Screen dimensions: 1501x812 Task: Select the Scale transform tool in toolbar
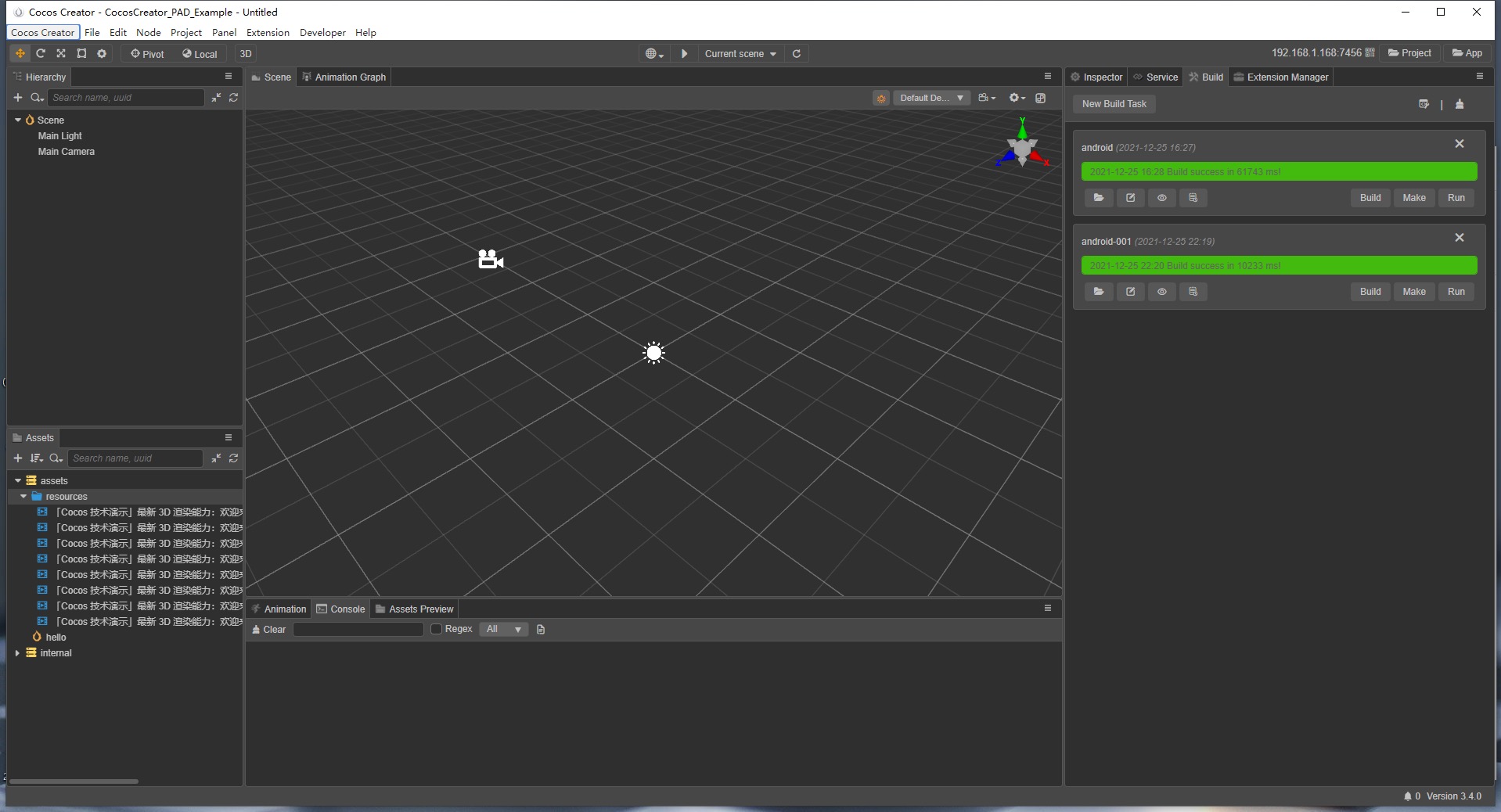[x=61, y=53]
